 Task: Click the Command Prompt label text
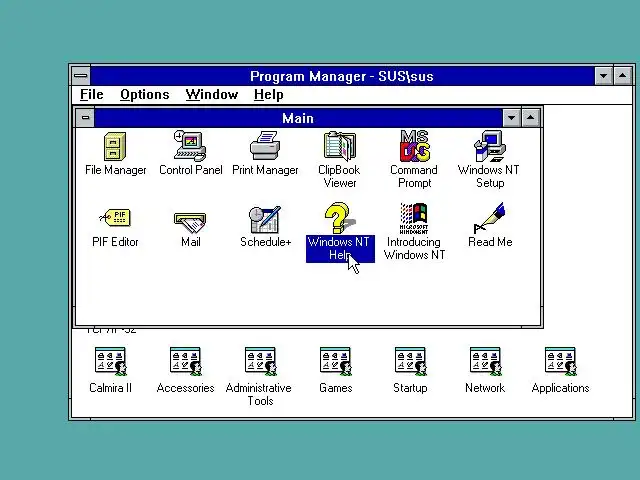point(414,176)
